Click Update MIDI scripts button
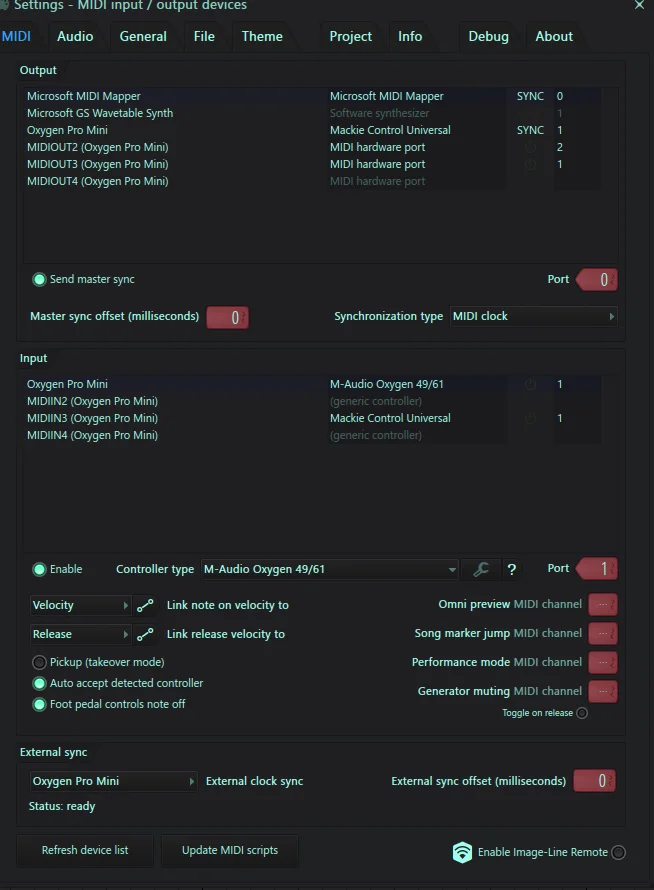Image resolution: width=654 pixels, height=890 pixels. pos(230,850)
